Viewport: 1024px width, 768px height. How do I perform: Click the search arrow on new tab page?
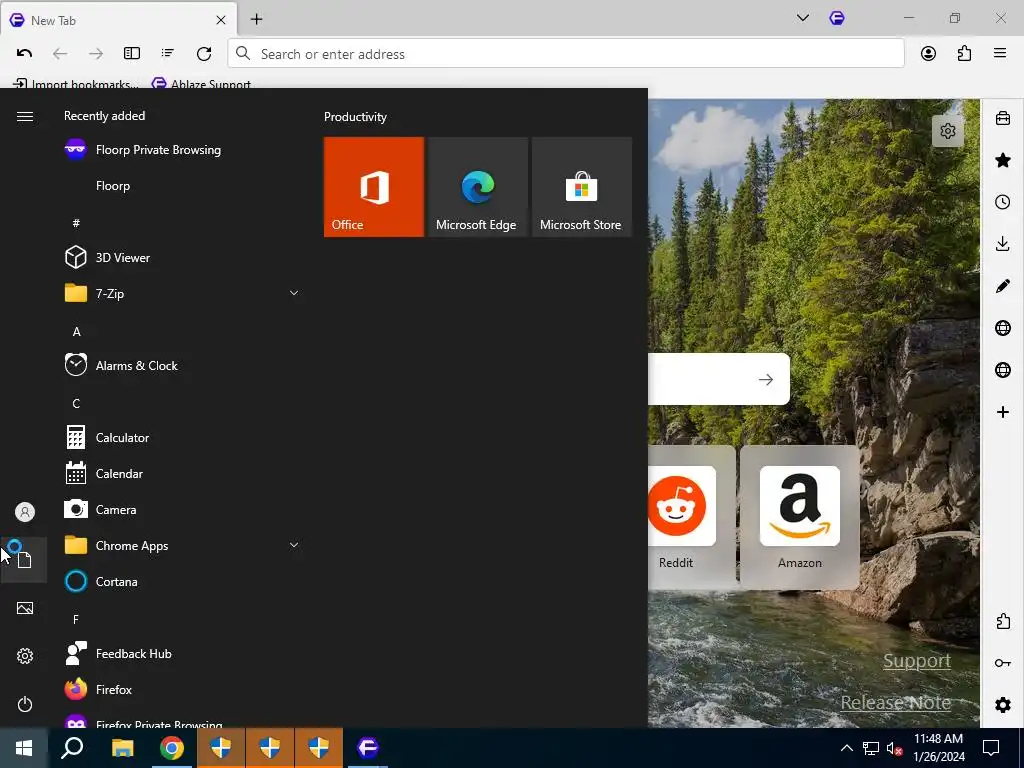[765, 379]
